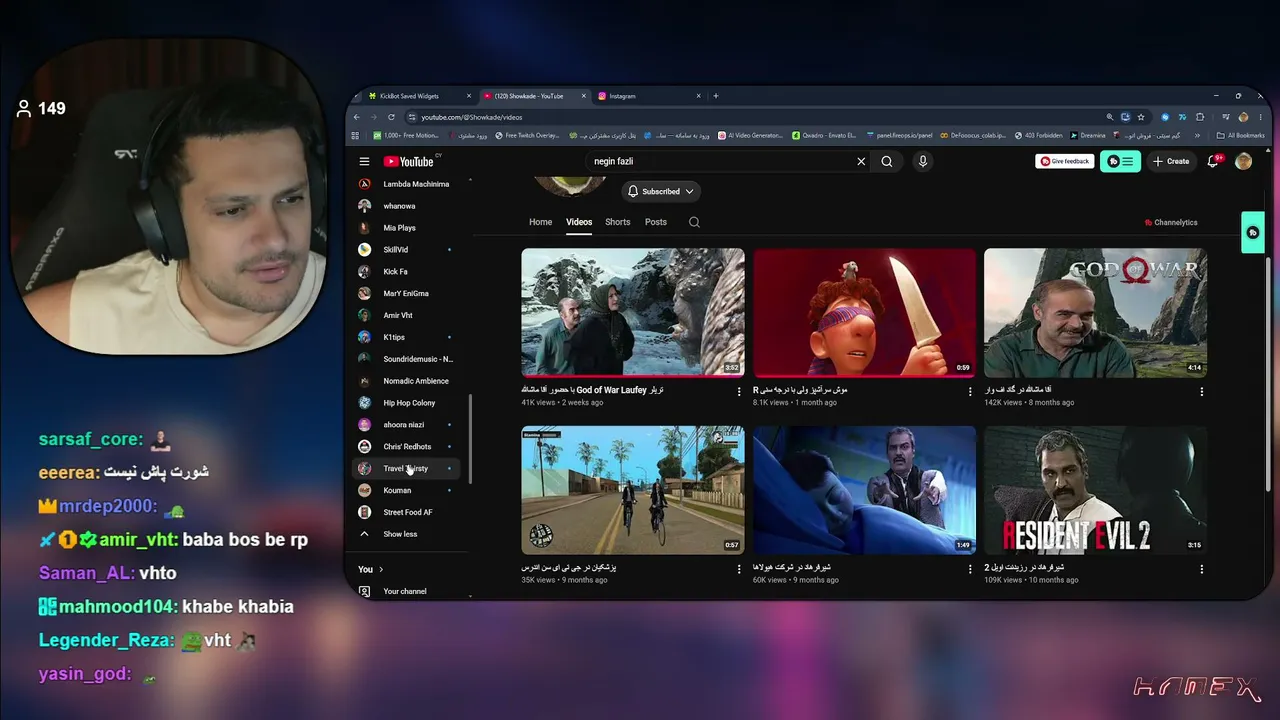1280x720 pixels.
Task: Open the Street Food AF channel
Action: (x=406, y=513)
